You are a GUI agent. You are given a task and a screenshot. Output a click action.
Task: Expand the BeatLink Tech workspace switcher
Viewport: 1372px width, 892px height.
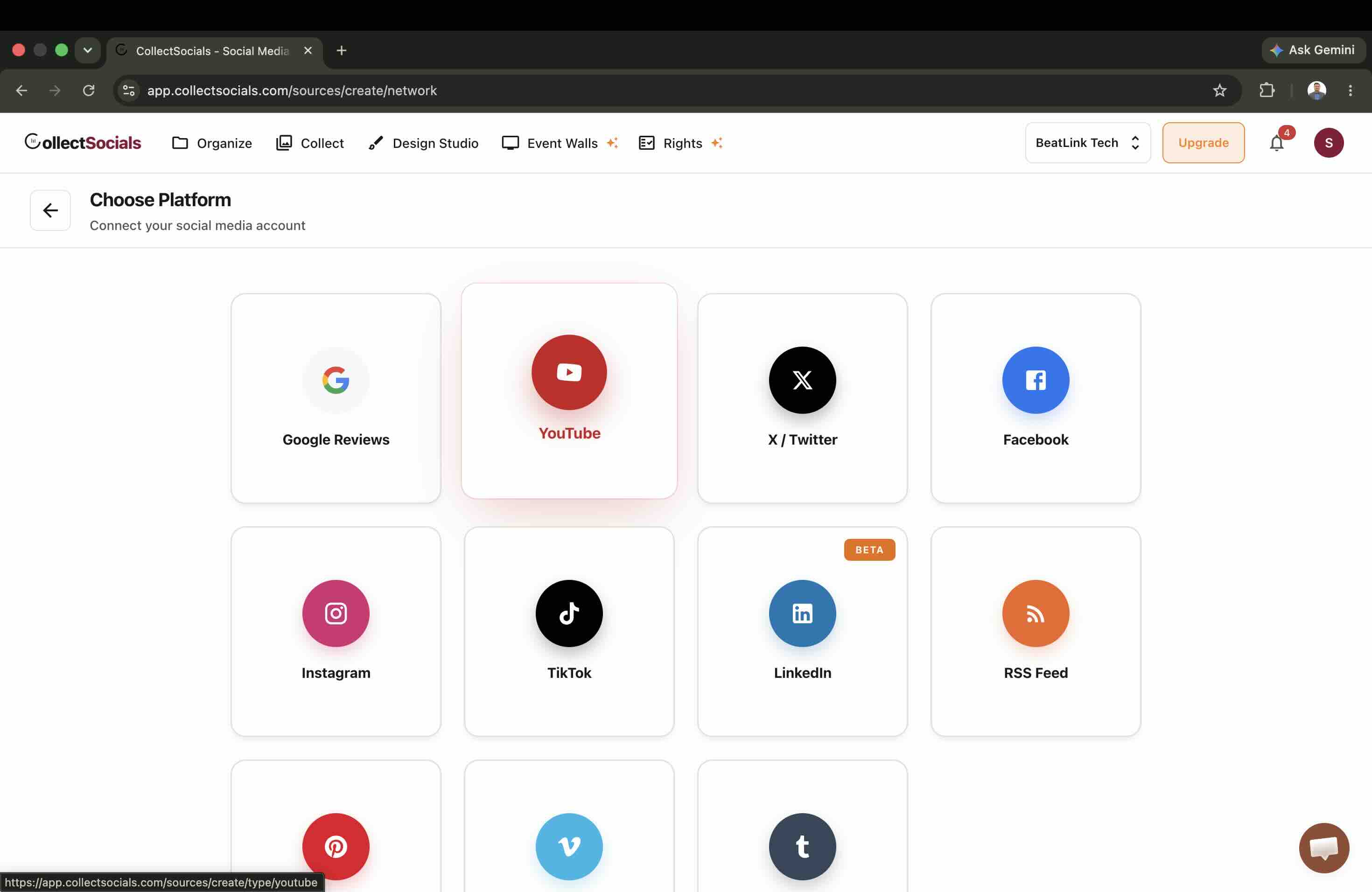[1087, 143]
